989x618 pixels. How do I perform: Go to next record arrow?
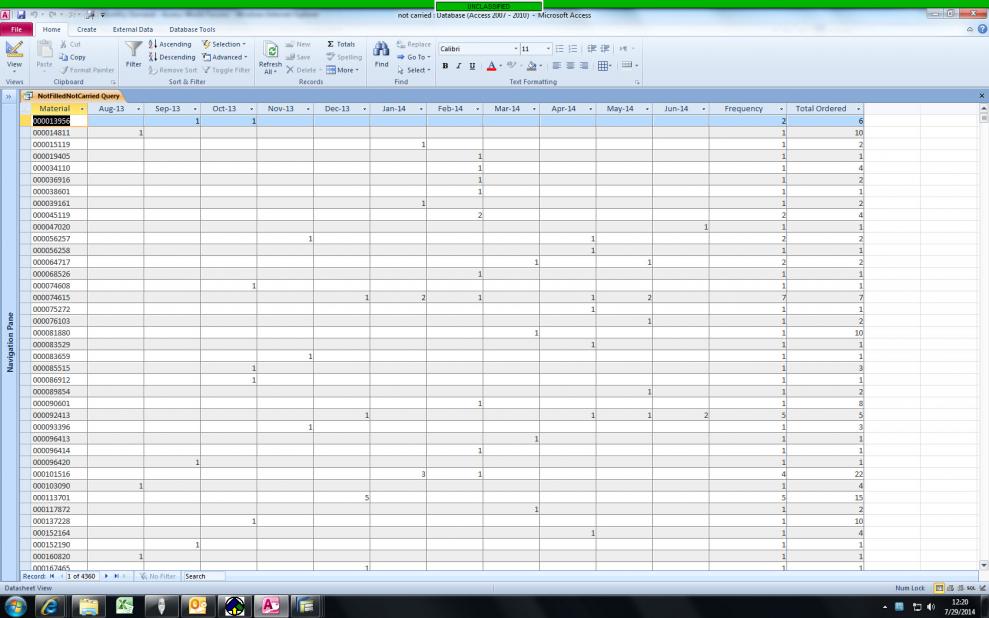tap(106, 576)
